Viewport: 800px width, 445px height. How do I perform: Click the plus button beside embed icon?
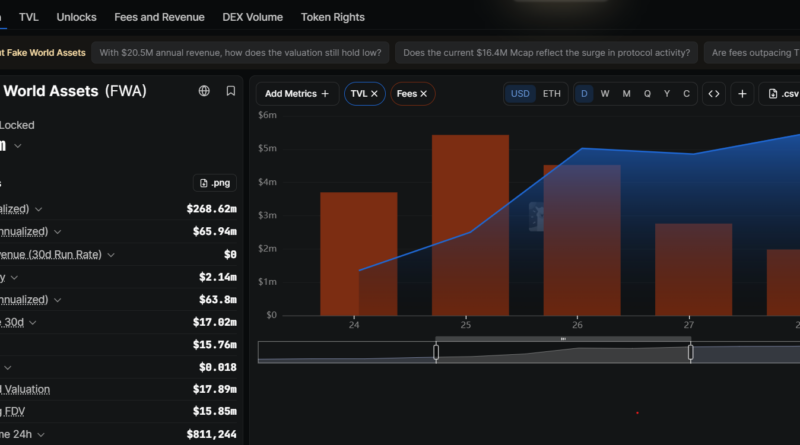pos(742,94)
